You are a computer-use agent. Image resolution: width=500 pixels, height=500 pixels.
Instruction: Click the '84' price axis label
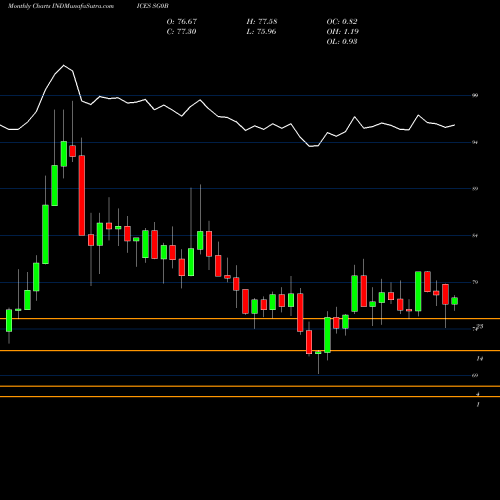[475, 236]
